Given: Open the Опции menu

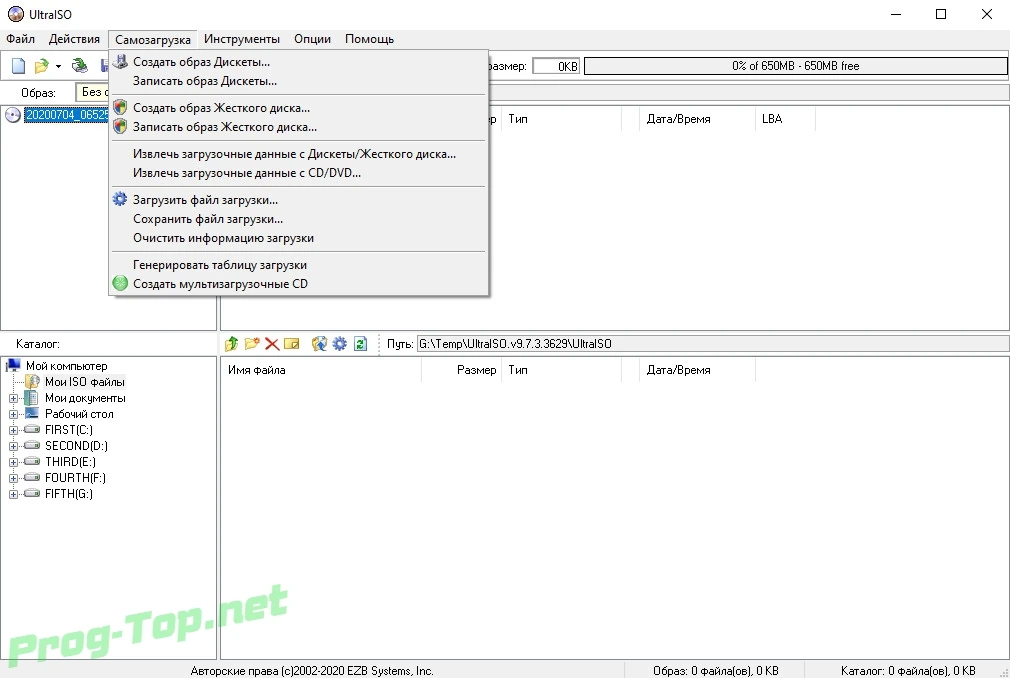Looking at the screenshot, I should [312, 39].
